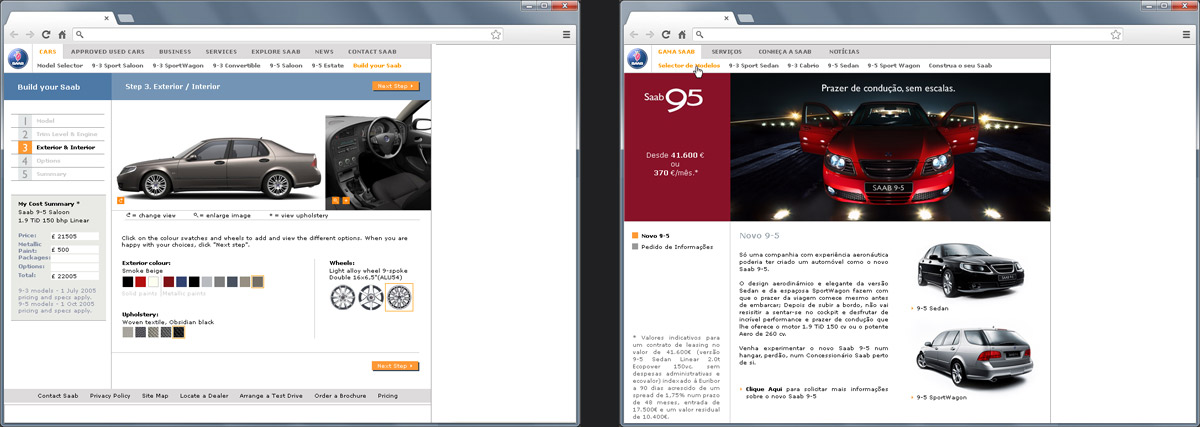Open the 9-3 Convertible sub-navigation link
1200x427 pixels.
[x=238, y=65]
